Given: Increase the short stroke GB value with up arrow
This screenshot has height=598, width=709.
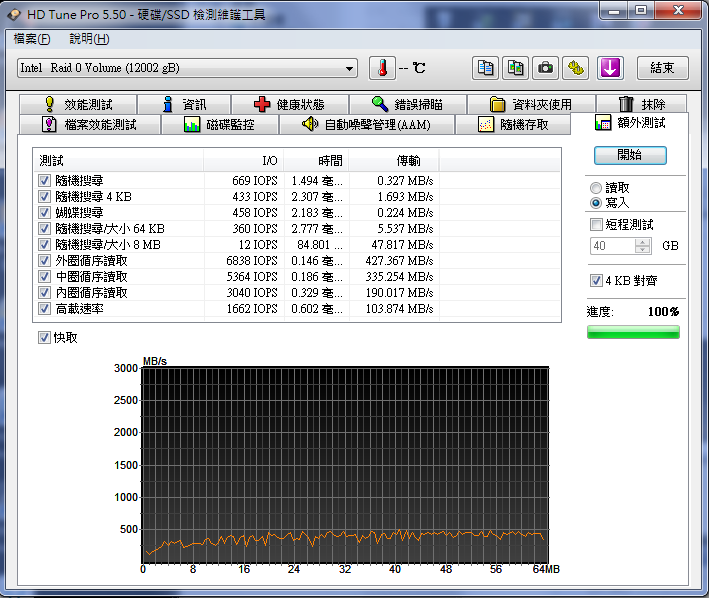Looking at the screenshot, I should 642,242.
